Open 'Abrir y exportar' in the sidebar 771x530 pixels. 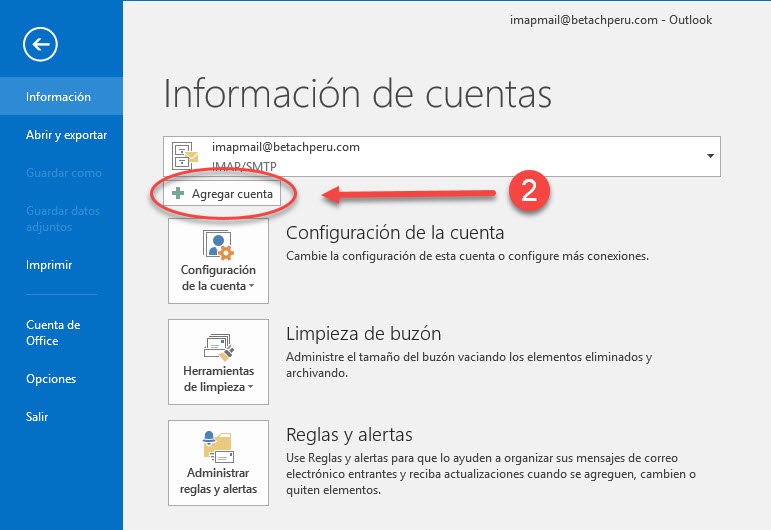point(66,135)
